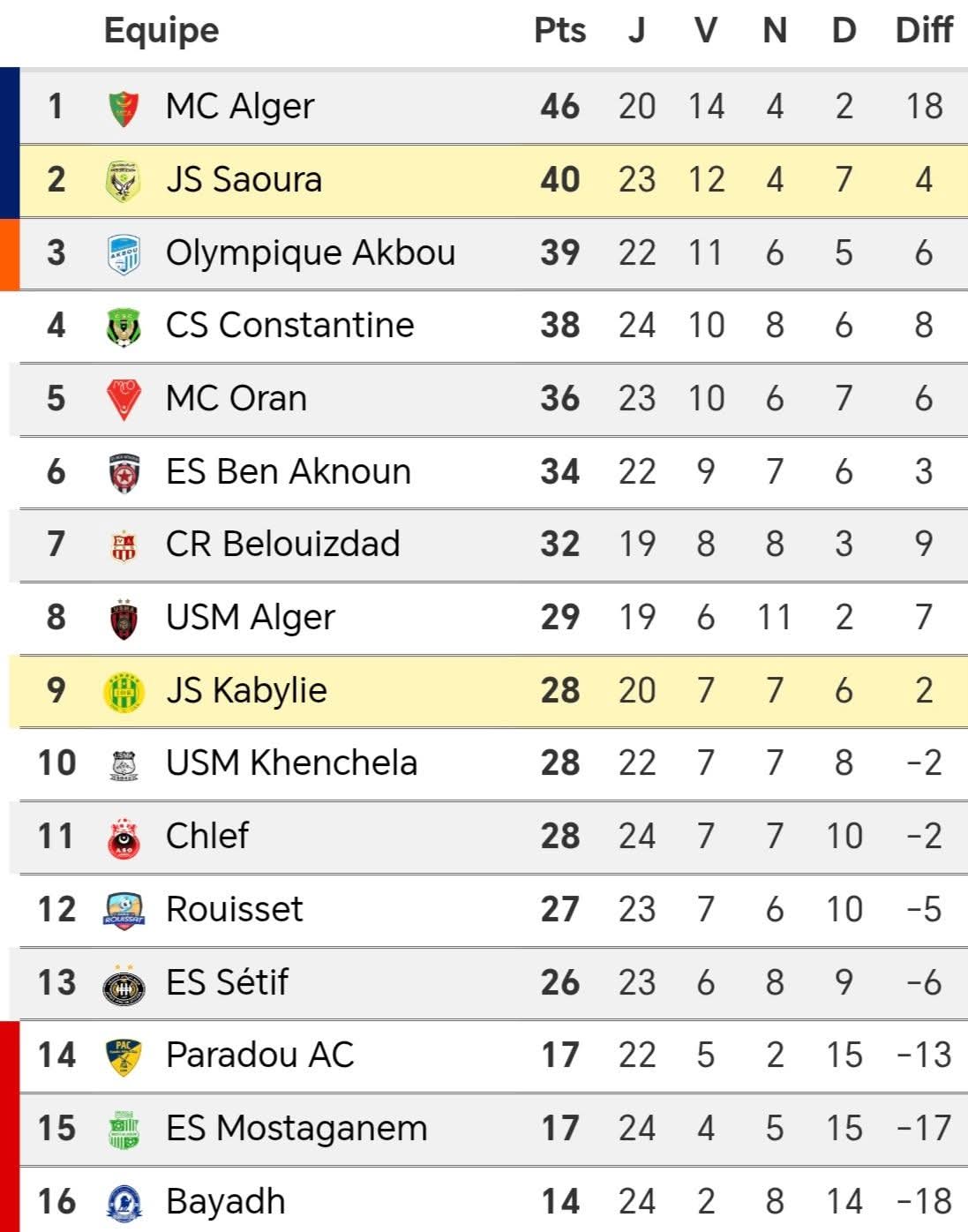Screen dimensions: 968x1232
Task: Sort table by the Pts column header
Action: click(x=559, y=31)
